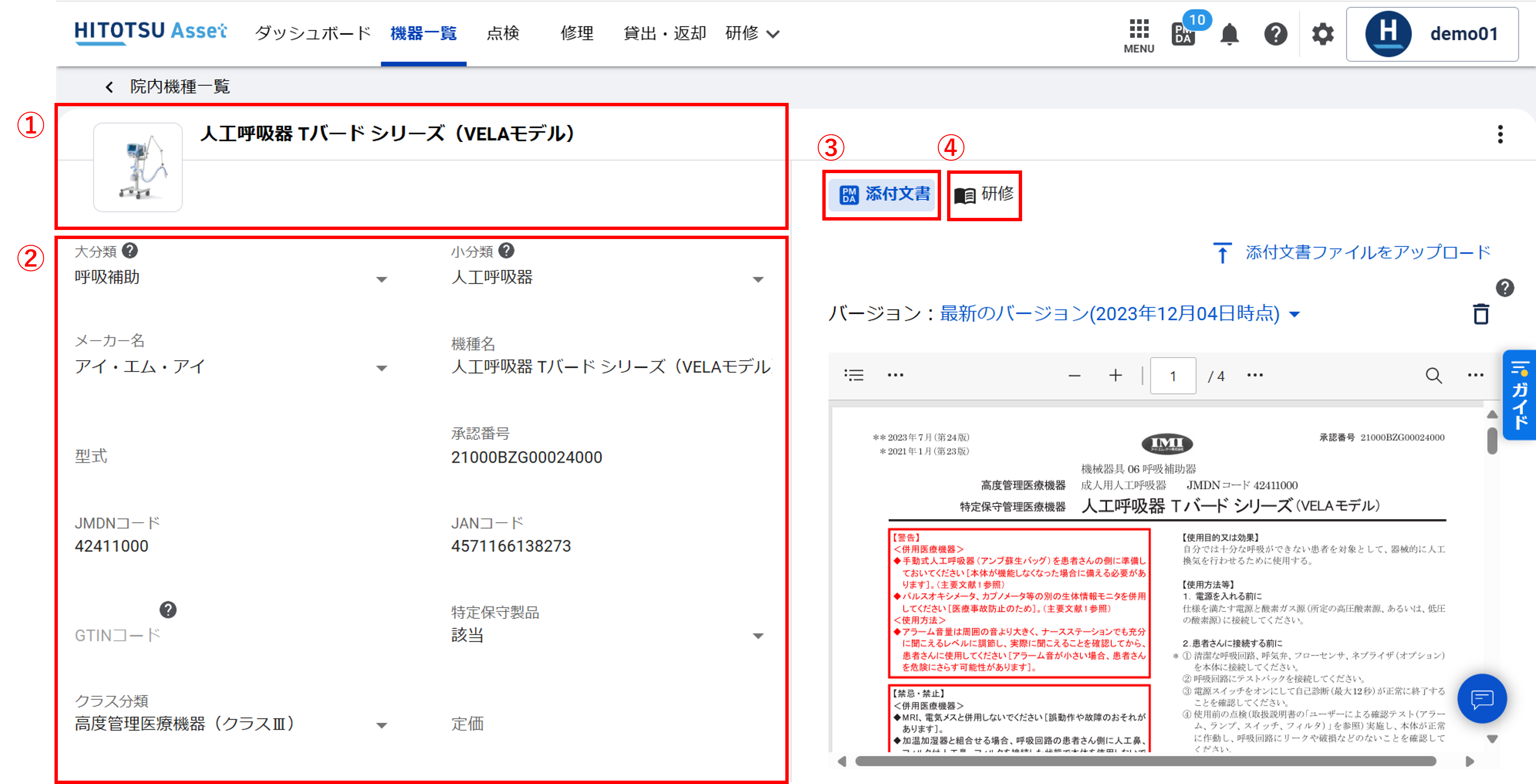The image size is (1536, 784).
Task: Open the three-dot menu on the right panel
Action: [x=1500, y=134]
